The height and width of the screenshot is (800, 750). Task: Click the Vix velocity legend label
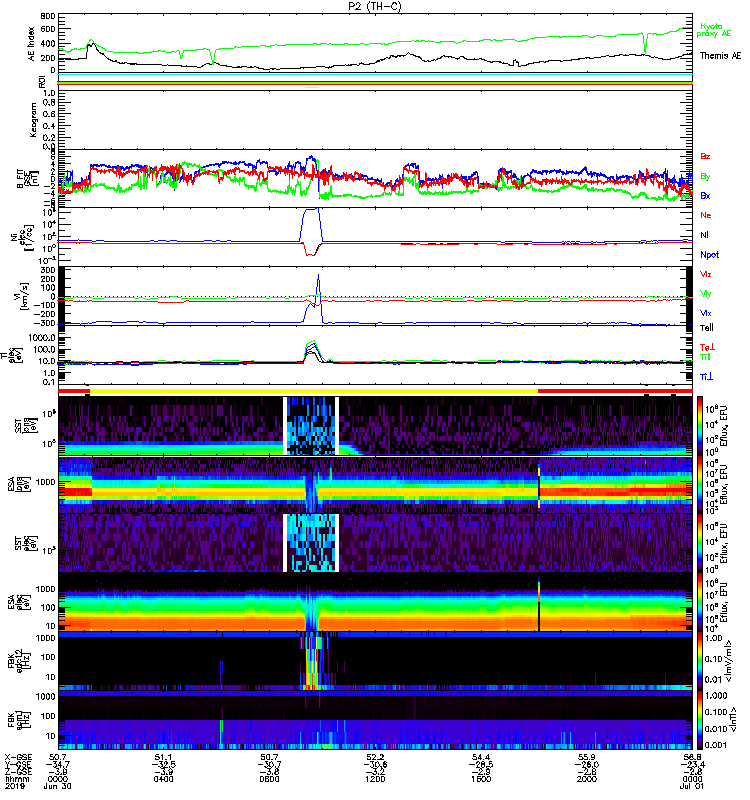tap(706, 312)
